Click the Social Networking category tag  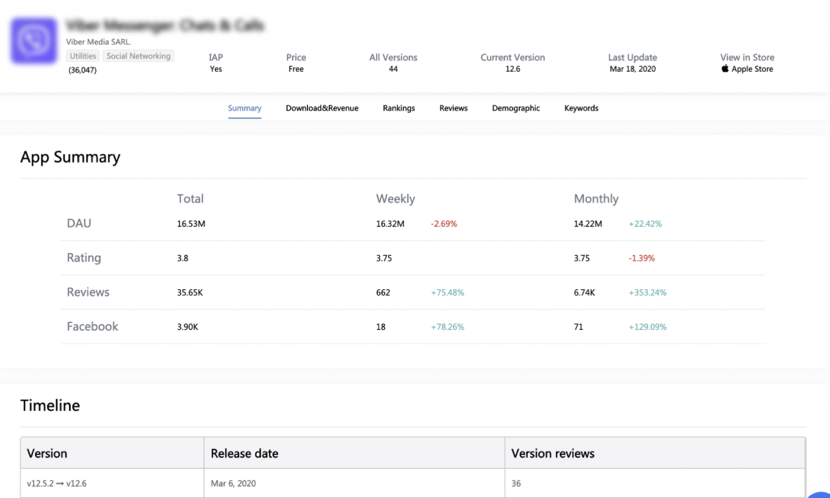pyautogui.click(x=139, y=56)
